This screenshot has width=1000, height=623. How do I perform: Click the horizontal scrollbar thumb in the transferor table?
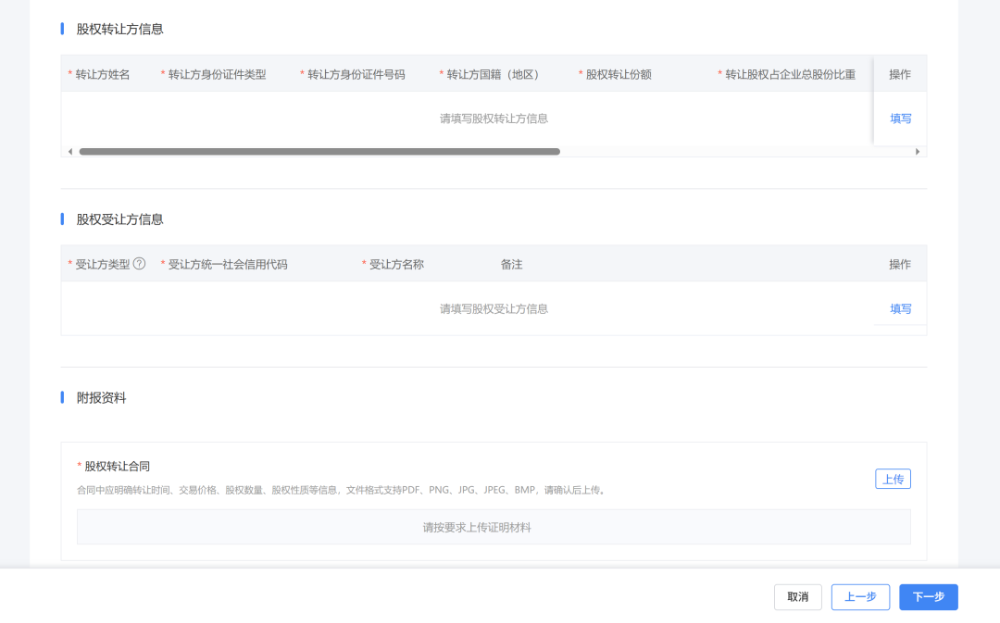320,152
